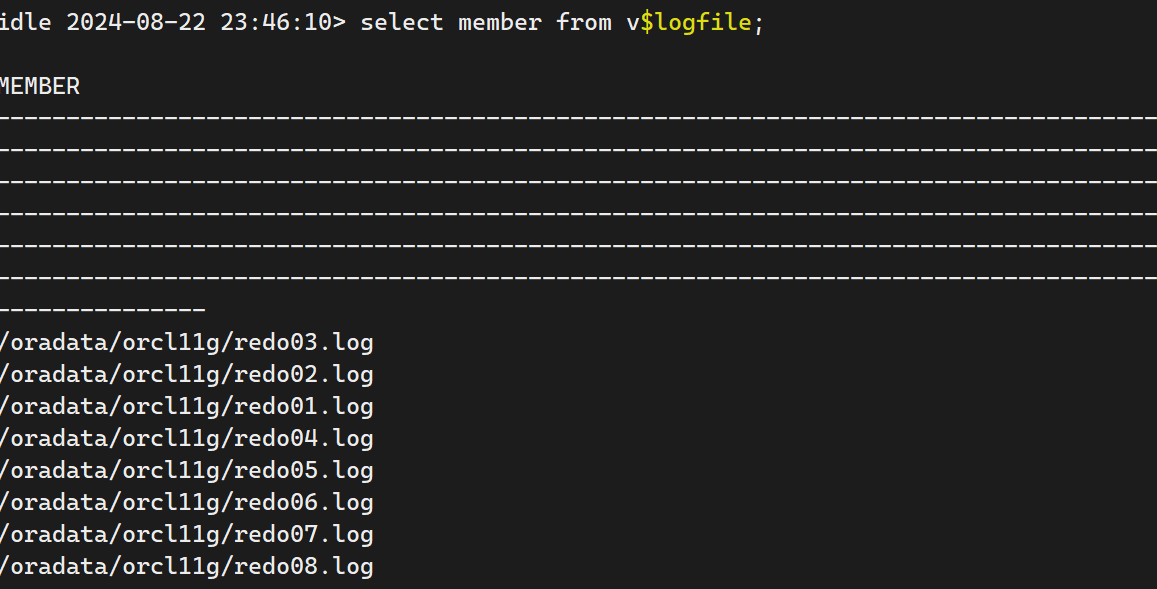Click the short final dashed separator line
This screenshot has width=1157, height=589.
(103, 311)
